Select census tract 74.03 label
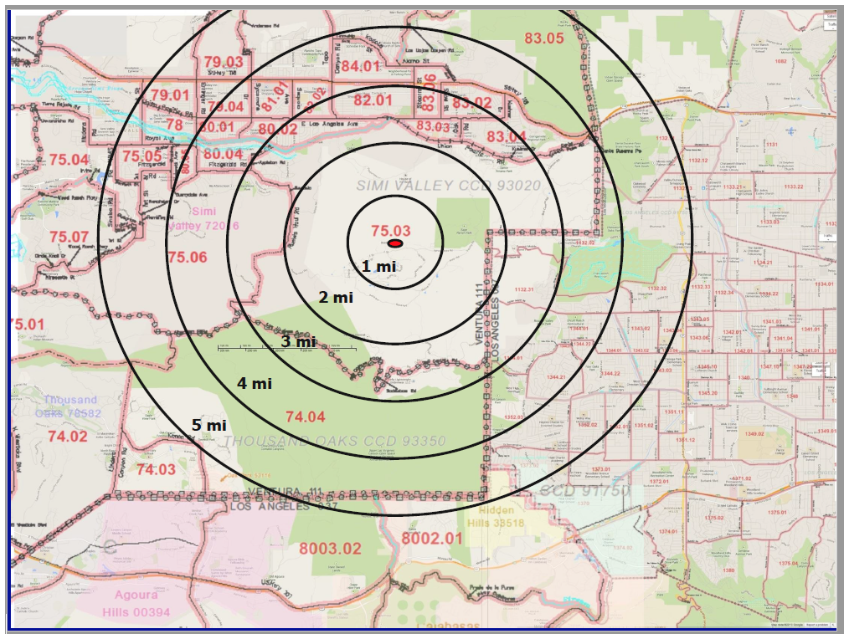The image size is (853, 639). tap(156, 469)
